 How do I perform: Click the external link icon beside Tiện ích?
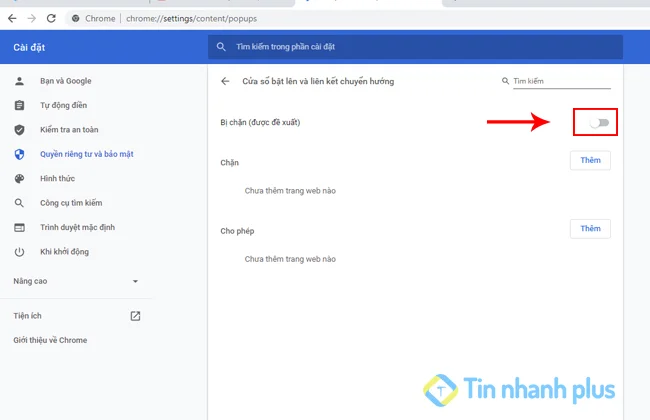135,316
